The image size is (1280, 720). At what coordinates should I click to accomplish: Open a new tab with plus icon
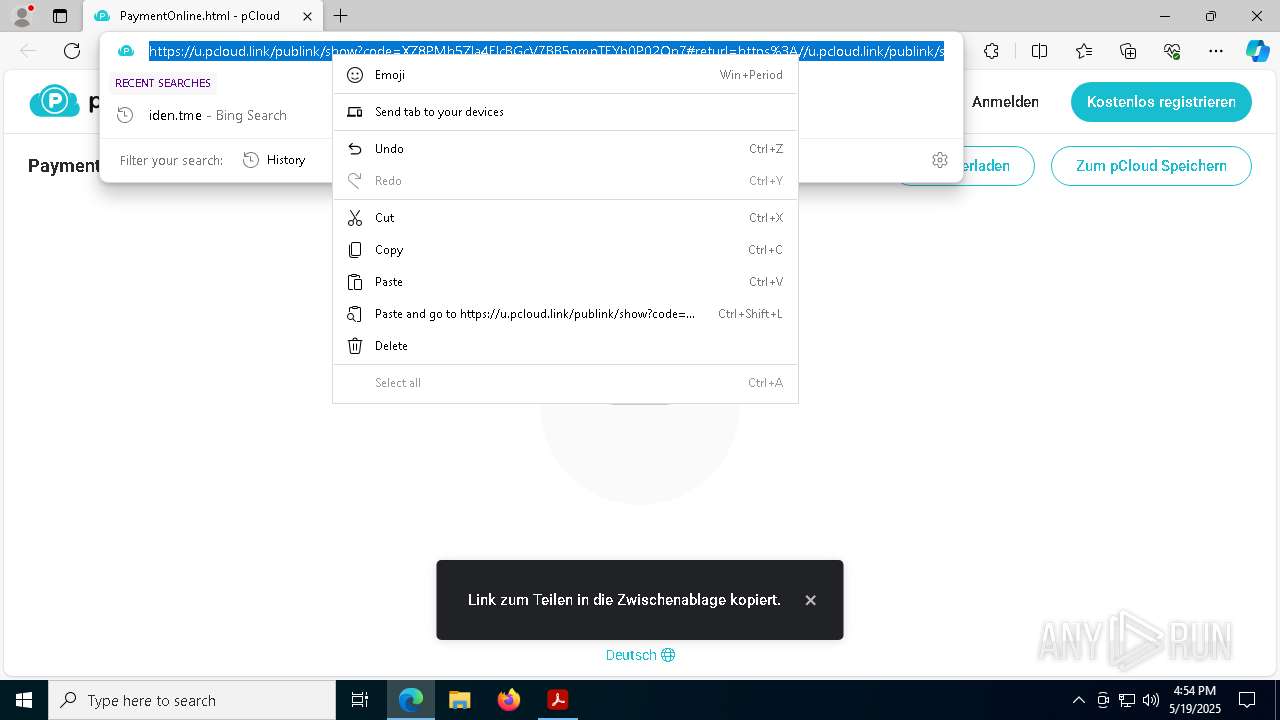click(341, 16)
